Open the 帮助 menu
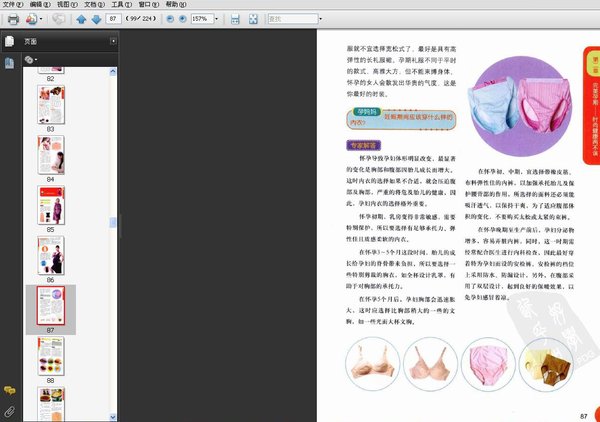This screenshot has width=600, height=422. click(179, 5)
